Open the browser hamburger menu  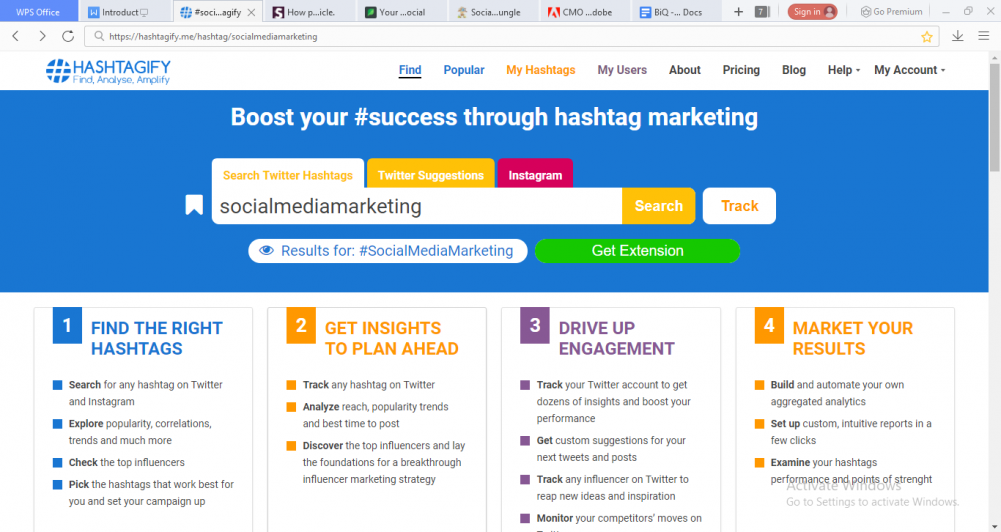tap(984, 36)
